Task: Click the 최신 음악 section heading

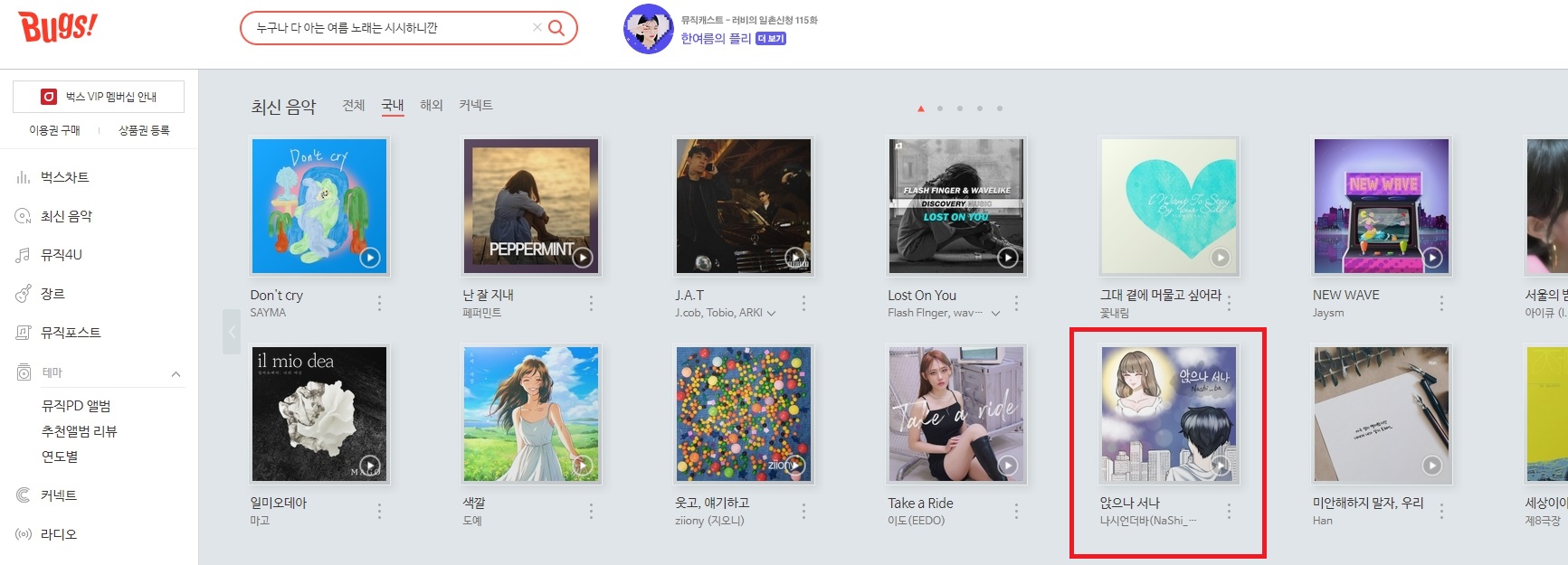Action: point(283,107)
